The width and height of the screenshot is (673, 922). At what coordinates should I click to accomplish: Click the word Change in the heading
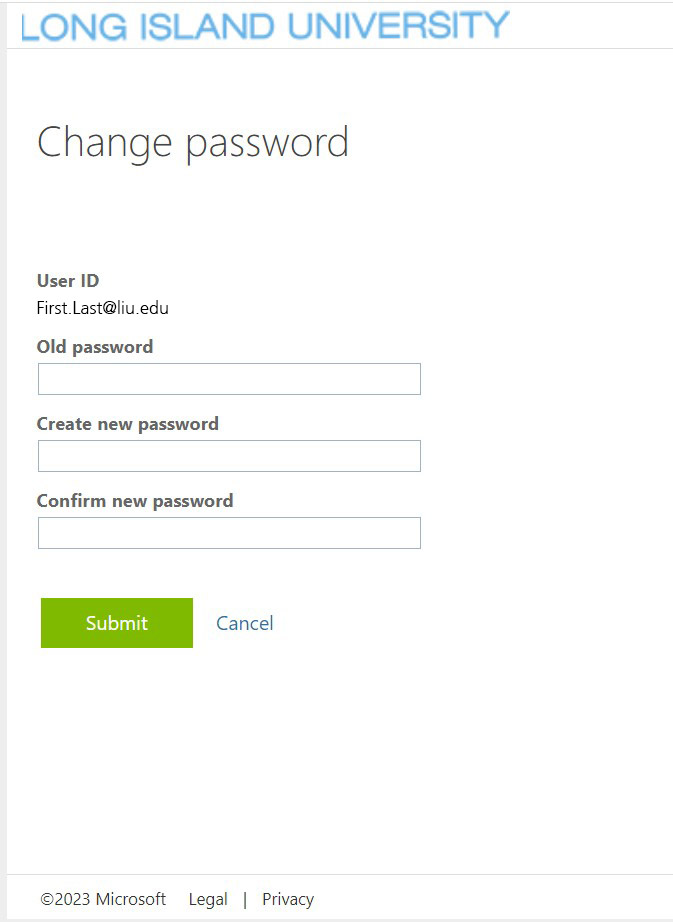(x=105, y=143)
